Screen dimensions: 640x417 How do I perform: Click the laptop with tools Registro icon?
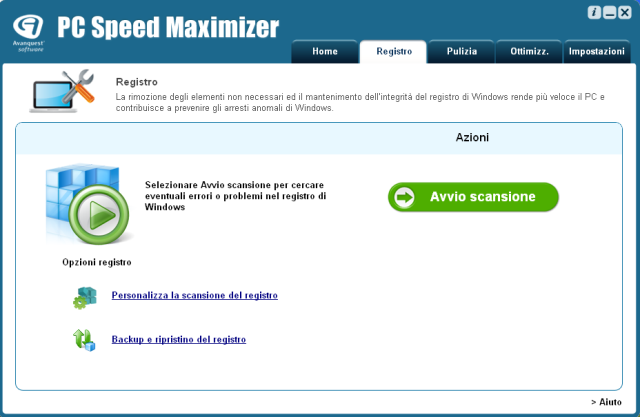tap(62, 91)
